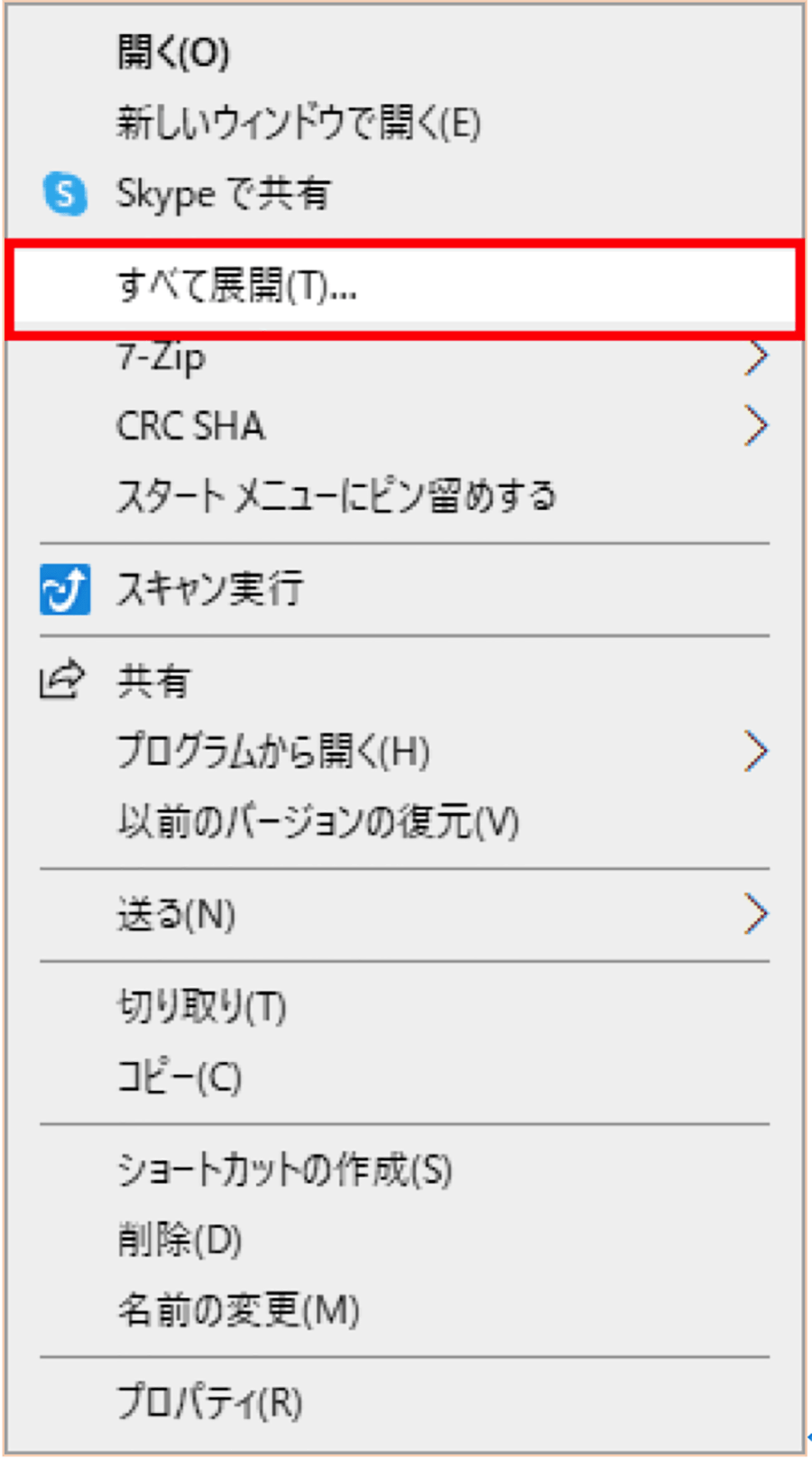Click the scan icon next to スキャン実行

[x=65, y=589]
